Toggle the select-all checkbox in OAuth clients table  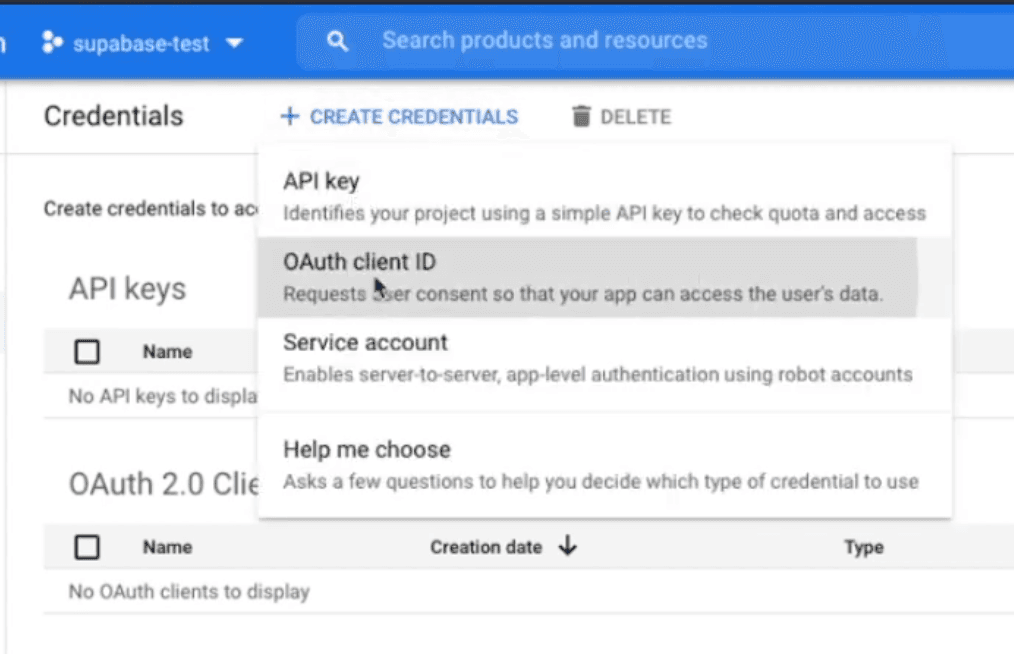pyautogui.click(x=88, y=547)
